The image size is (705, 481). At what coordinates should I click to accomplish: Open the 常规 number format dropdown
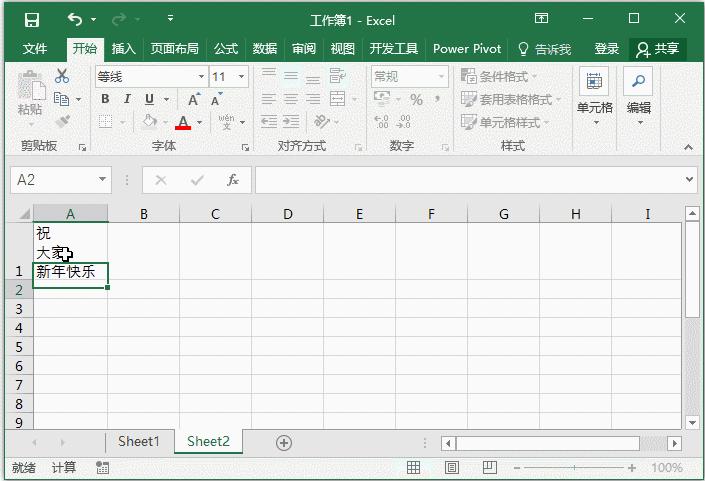[442, 77]
